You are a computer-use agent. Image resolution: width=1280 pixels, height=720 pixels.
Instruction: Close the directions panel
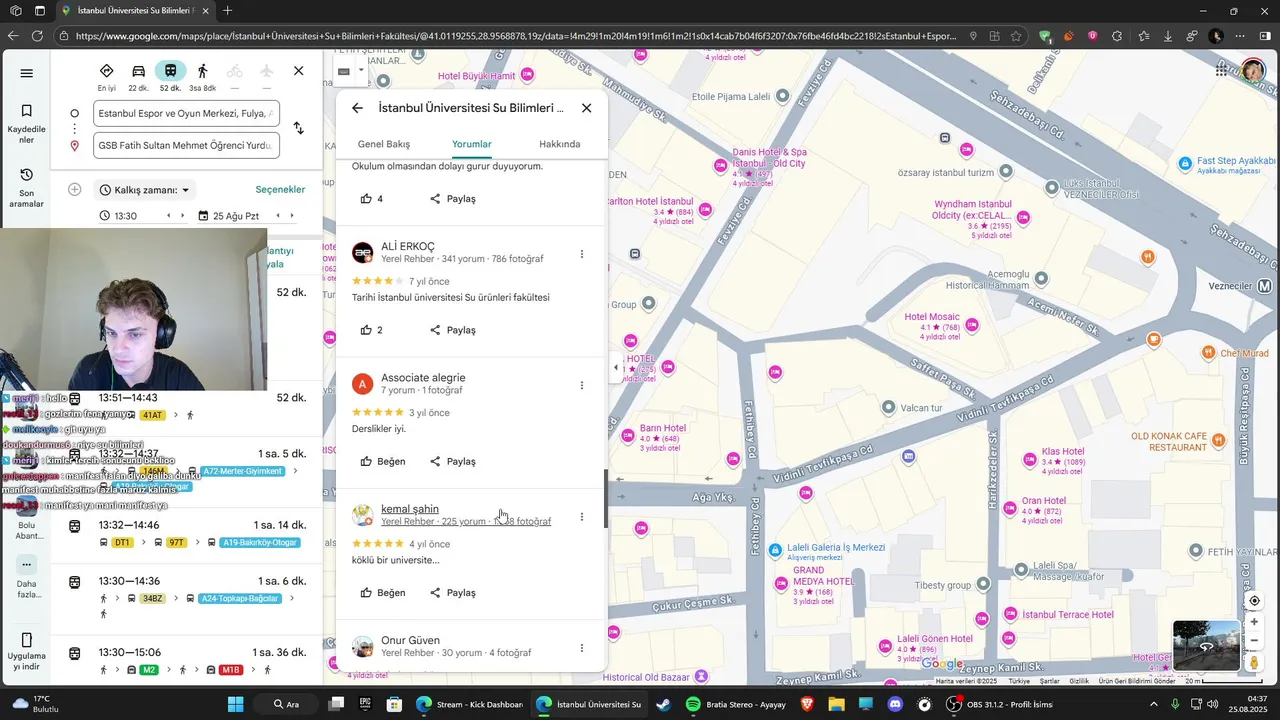[298, 71]
